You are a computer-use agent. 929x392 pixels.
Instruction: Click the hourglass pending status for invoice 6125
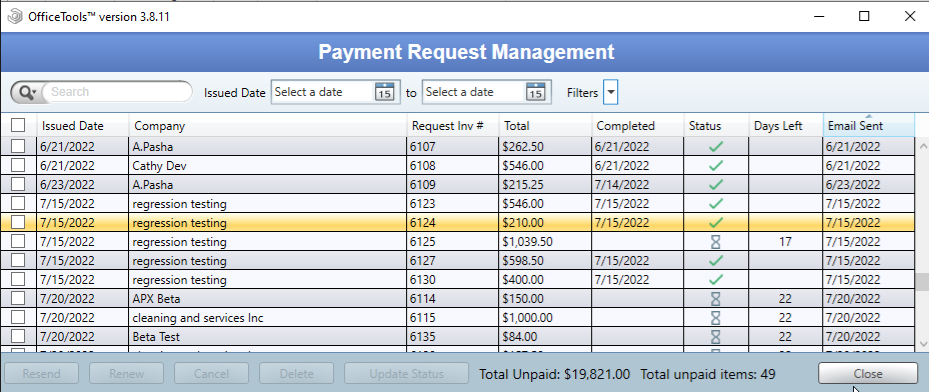point(716,242)
